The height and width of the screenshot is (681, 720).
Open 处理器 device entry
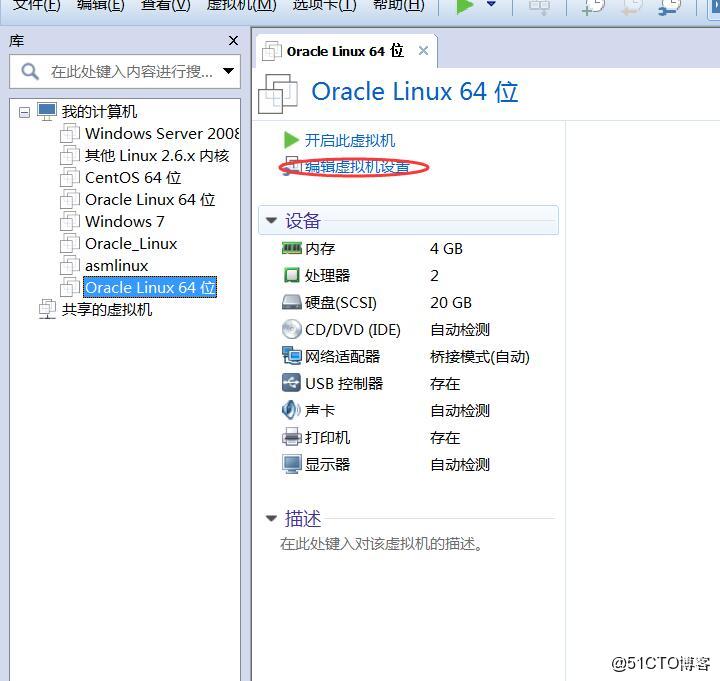click(327, 276)
